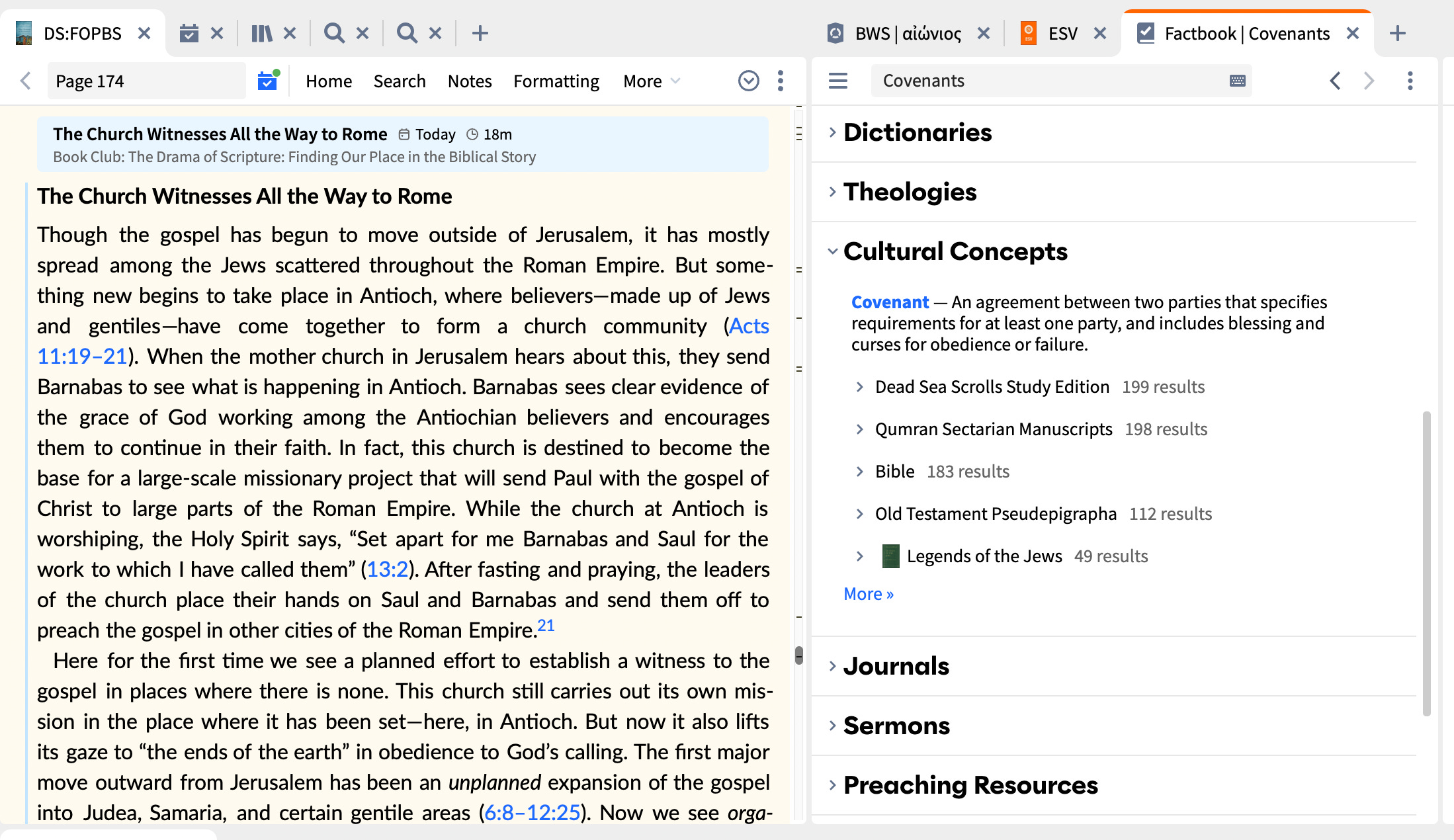Go back using the left panel arrow
Image resolution: width=1454 pixels, height=840 pixels.
(25, 81)
